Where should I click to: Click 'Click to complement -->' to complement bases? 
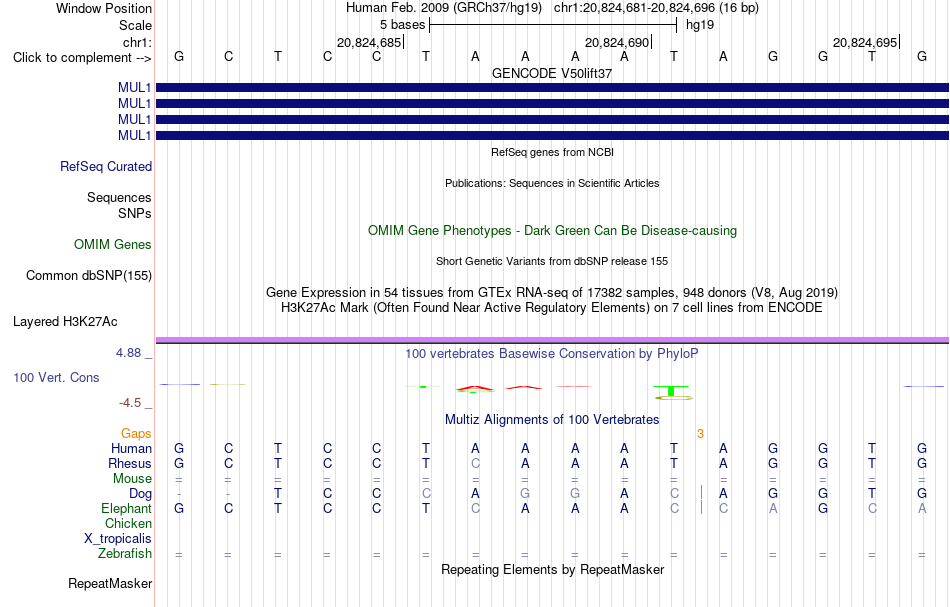tap(82, 58)
